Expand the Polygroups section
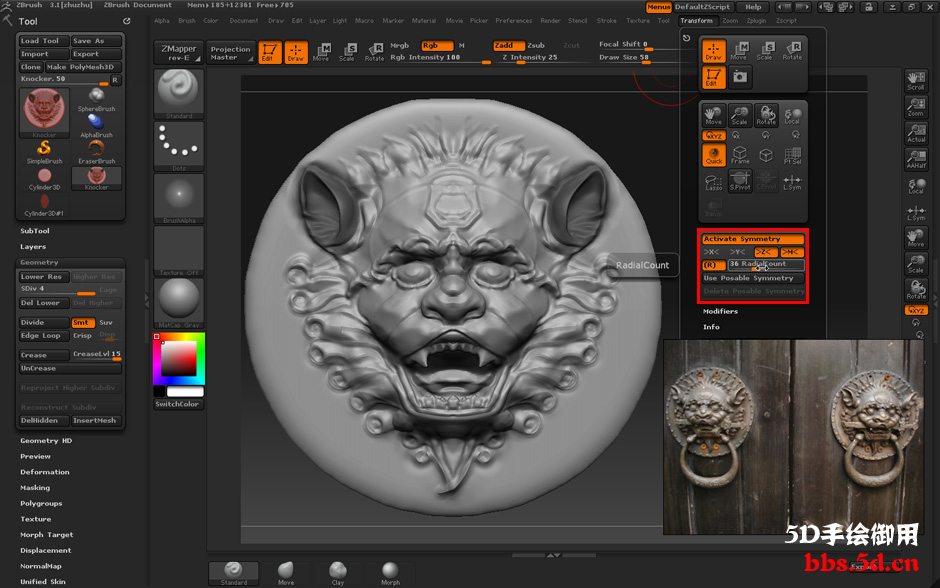Screen dimensions: 940x588 tap(41, 503)
